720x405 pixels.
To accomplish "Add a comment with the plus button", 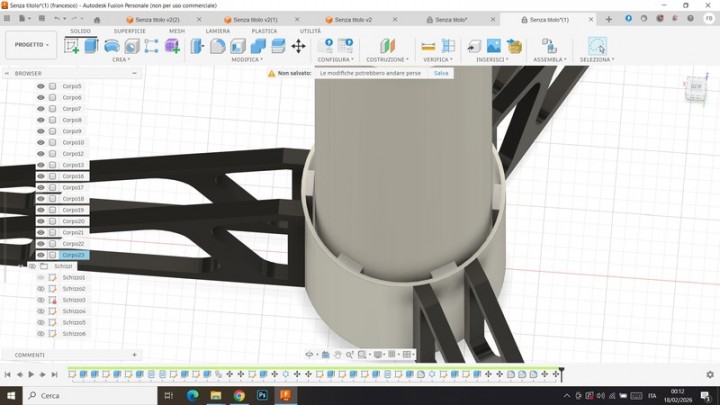I will 134,355.
